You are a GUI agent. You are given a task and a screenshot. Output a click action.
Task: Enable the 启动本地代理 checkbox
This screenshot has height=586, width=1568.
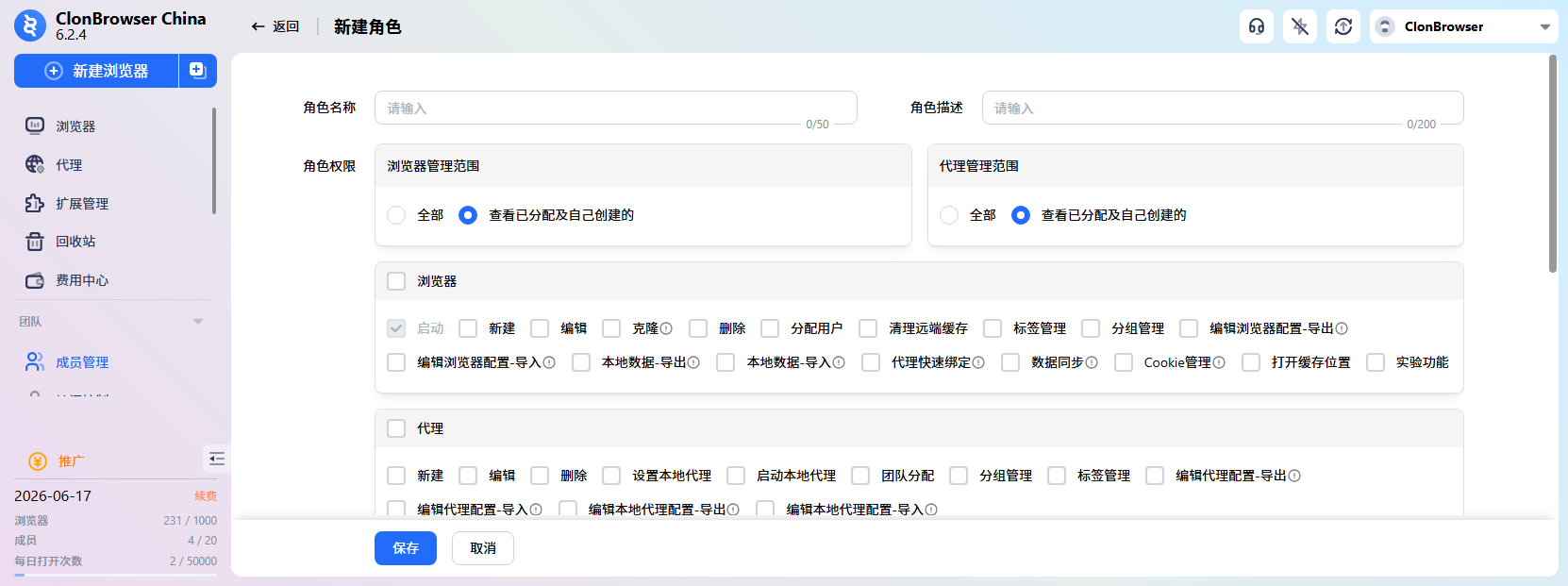click(736, 476)
